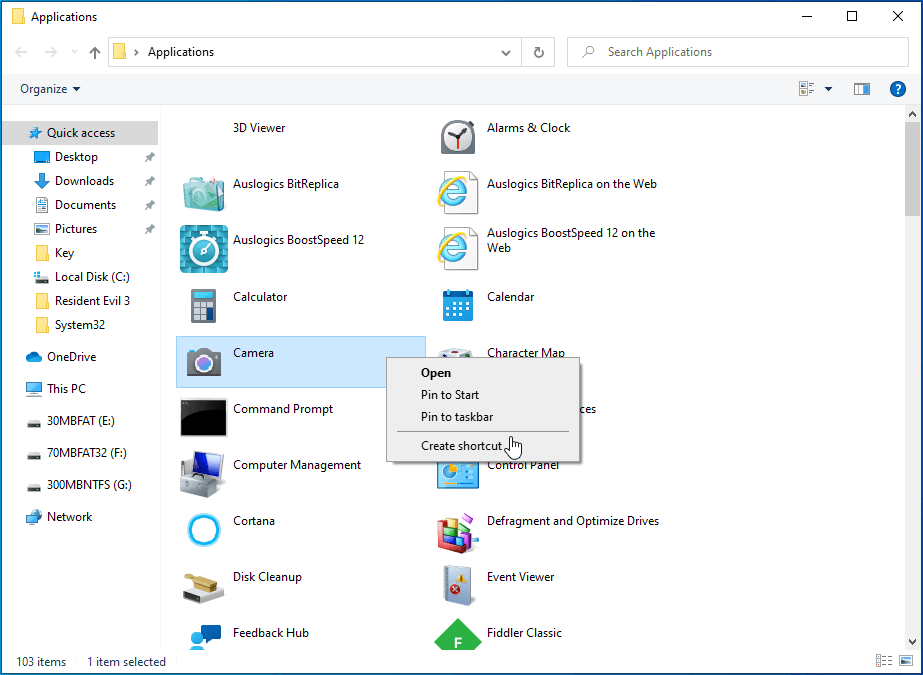Select the Alarms & Clock icon
Viewport: 923px width, 675px height.
pos(458,136)
